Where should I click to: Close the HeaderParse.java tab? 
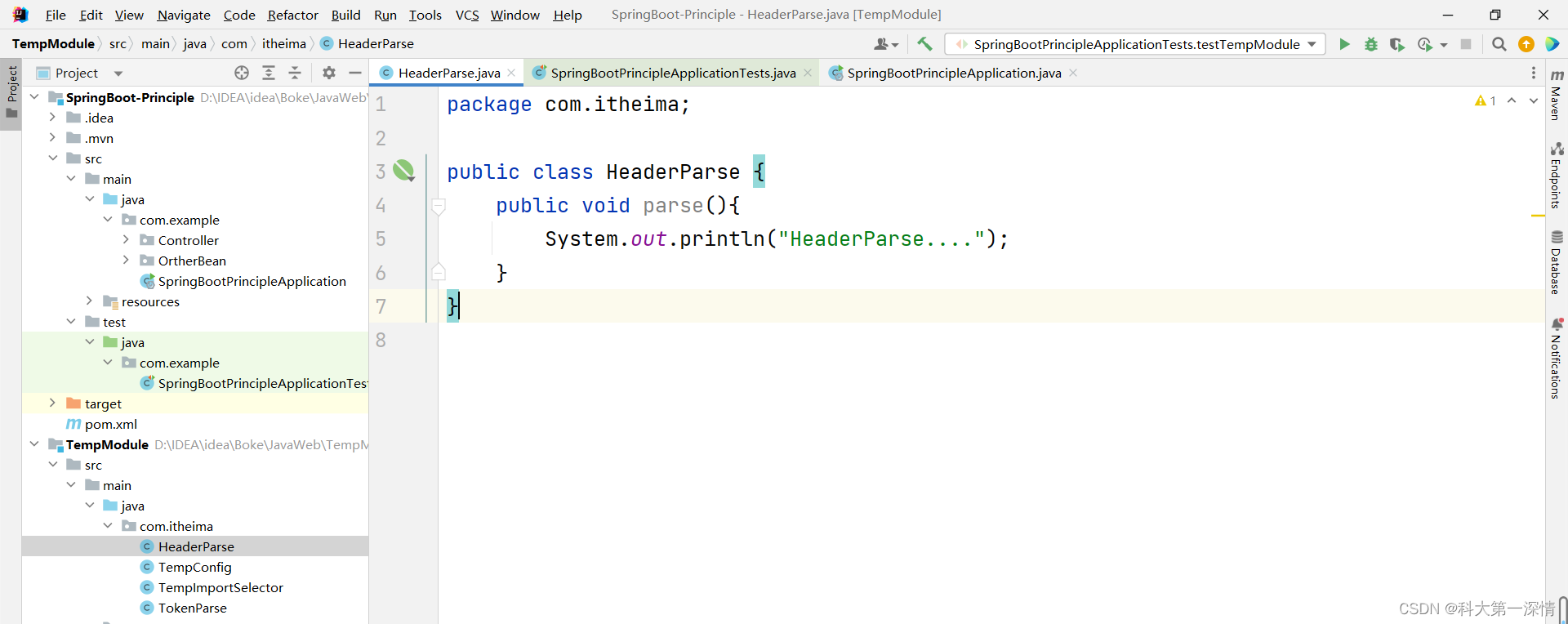(512, 73)
